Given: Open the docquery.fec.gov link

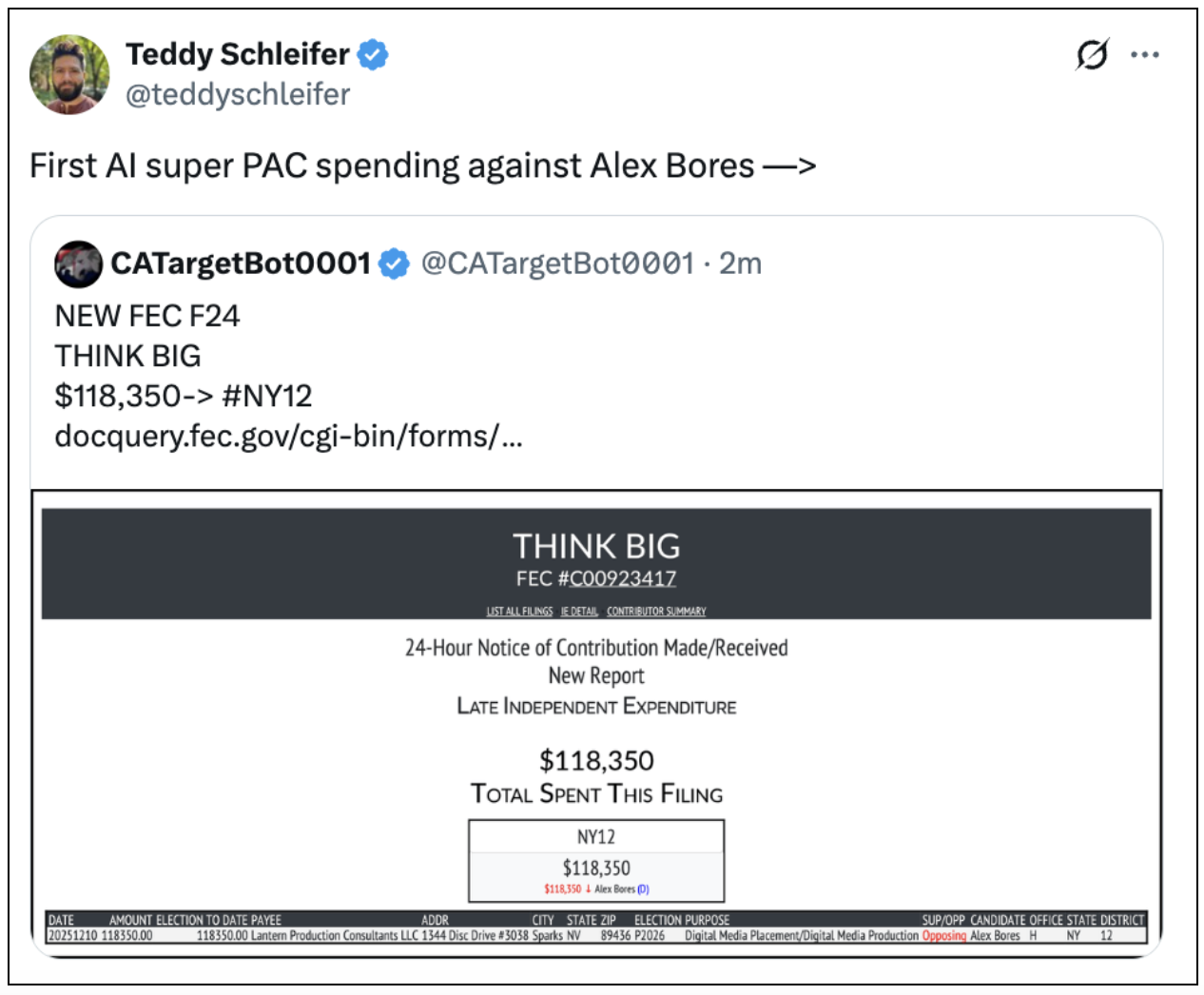Looking at the screenshot, I should (x=288, y=436).
